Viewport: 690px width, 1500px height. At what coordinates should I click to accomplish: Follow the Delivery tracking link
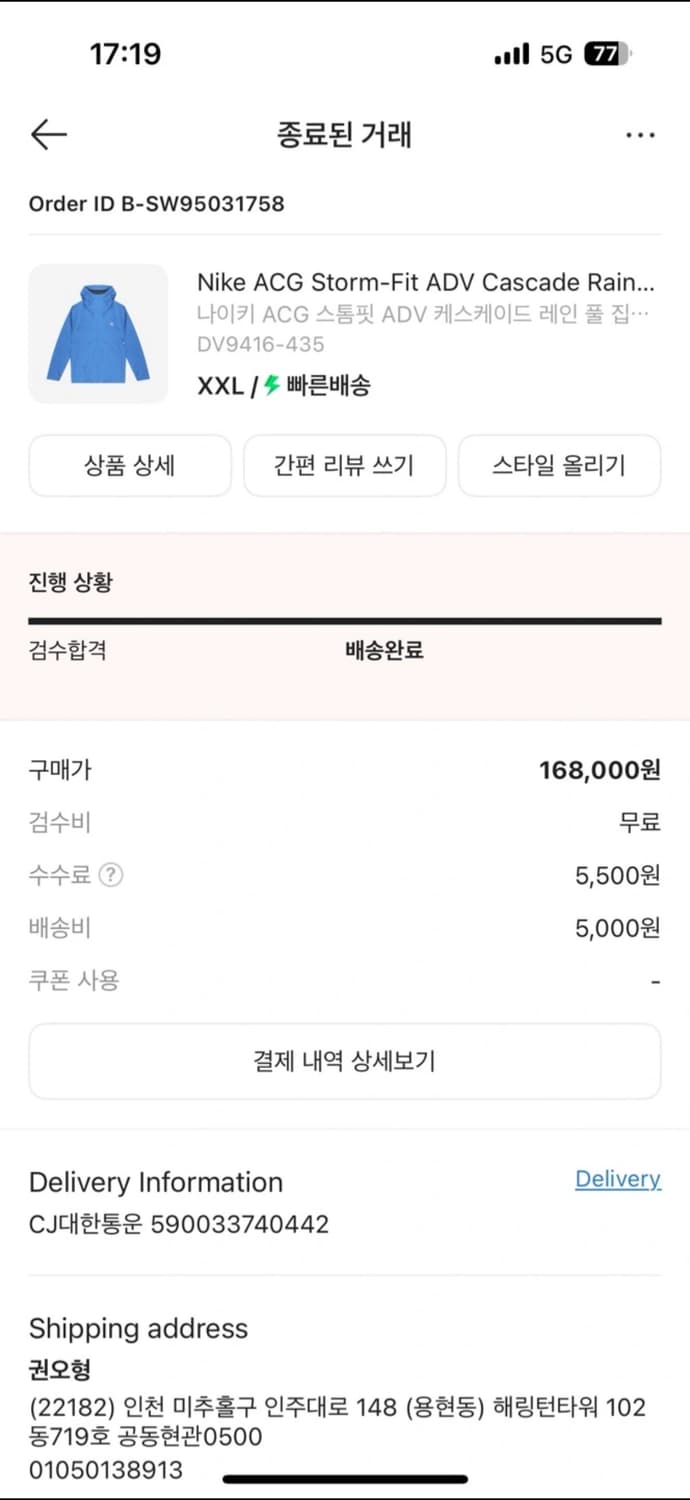(617, 1180)
